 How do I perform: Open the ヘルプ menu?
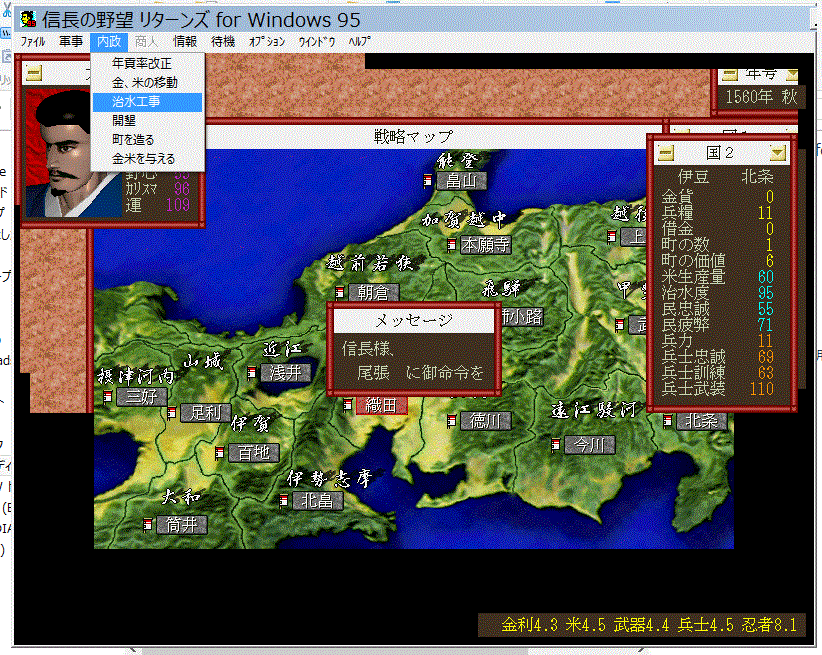click(x=360, y=42)
